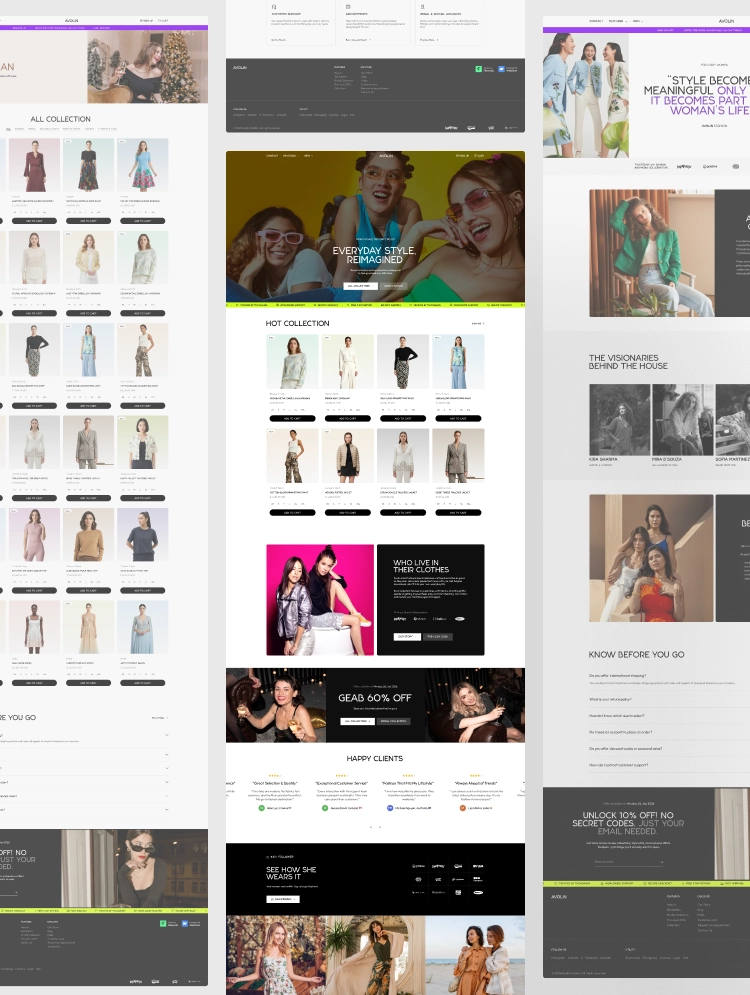Click the AVOLIN logo on the All Collection page header
Screen dimensions: 750x995
pyautogui.click(x=71, y=20)
